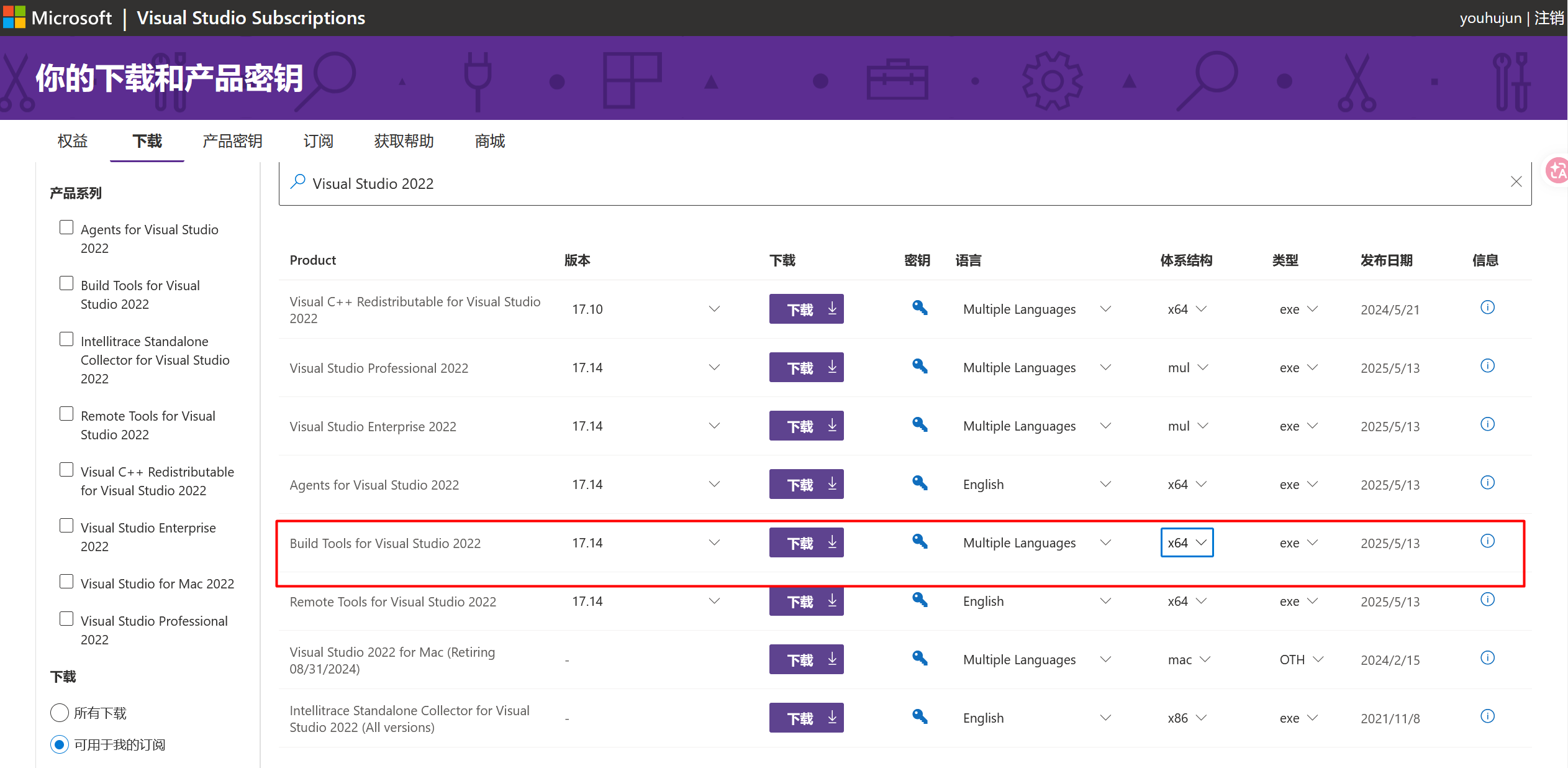
Task: Open the translate extension icon at right edge
Action: point(1557,170)
